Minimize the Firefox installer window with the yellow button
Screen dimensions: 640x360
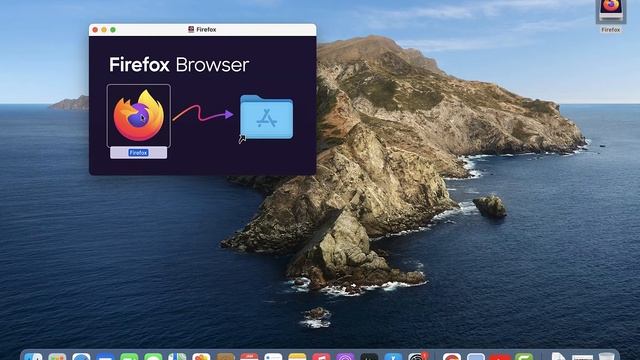tap(104, 30)
